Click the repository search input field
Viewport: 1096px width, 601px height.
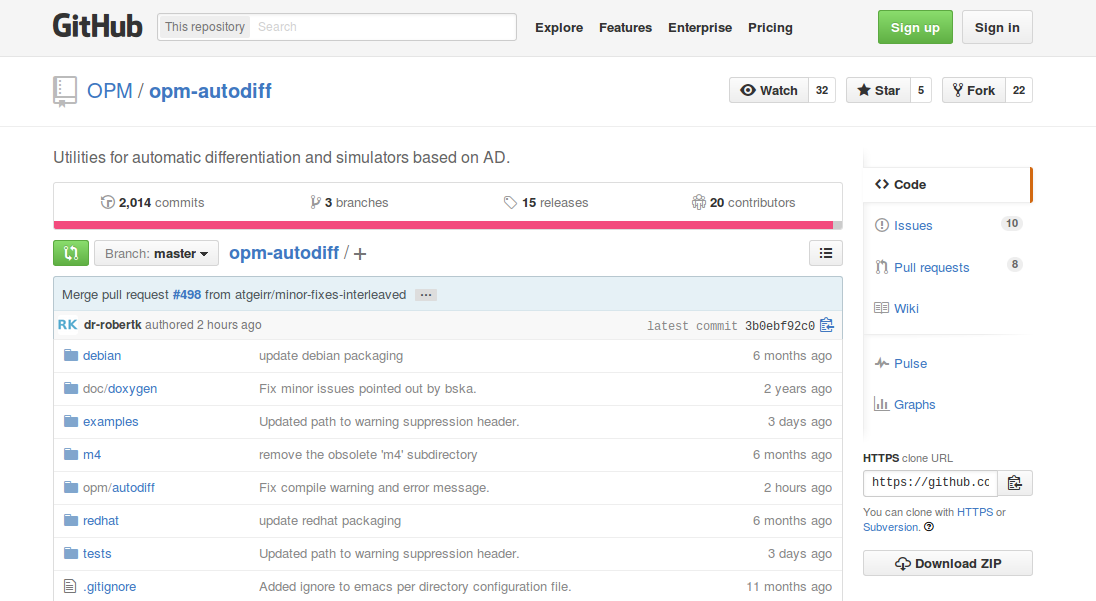pos(383,27)
